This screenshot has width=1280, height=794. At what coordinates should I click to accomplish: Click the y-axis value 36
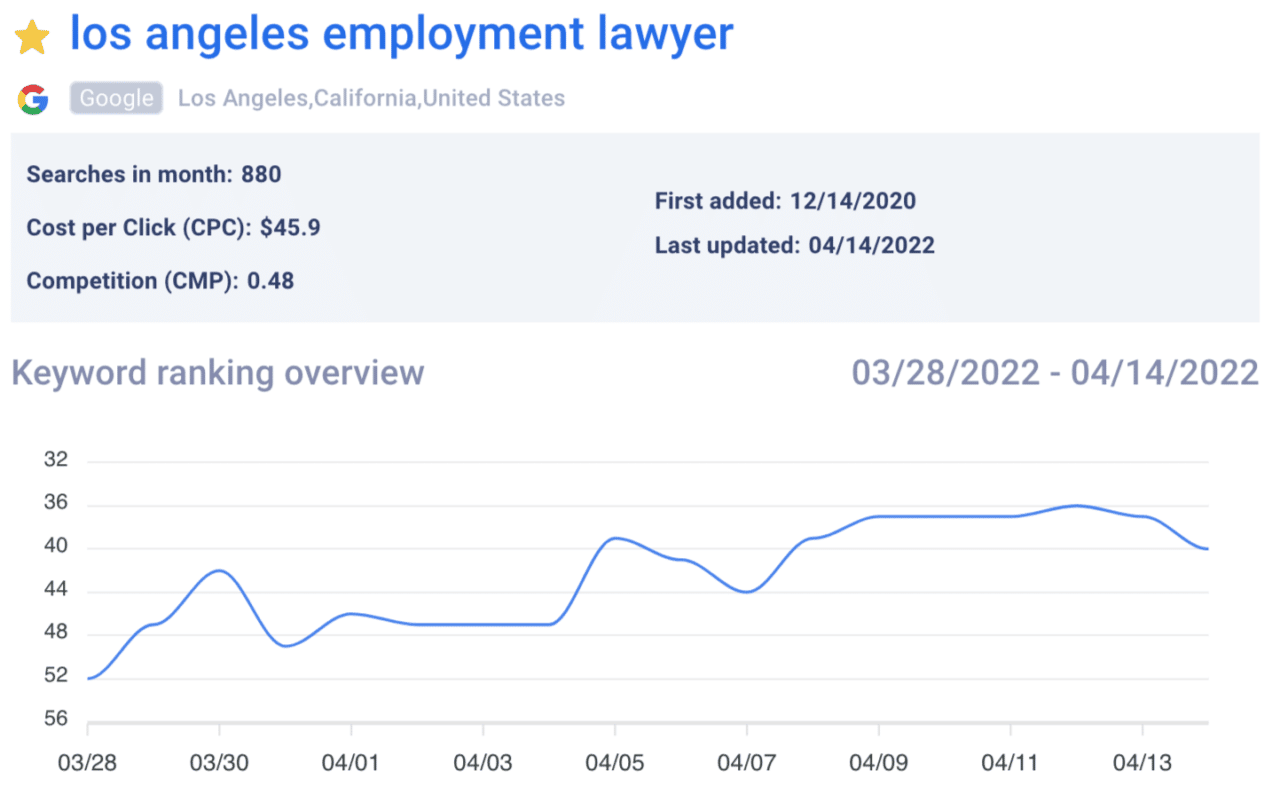pyautogui.click(x=57, y=504)
